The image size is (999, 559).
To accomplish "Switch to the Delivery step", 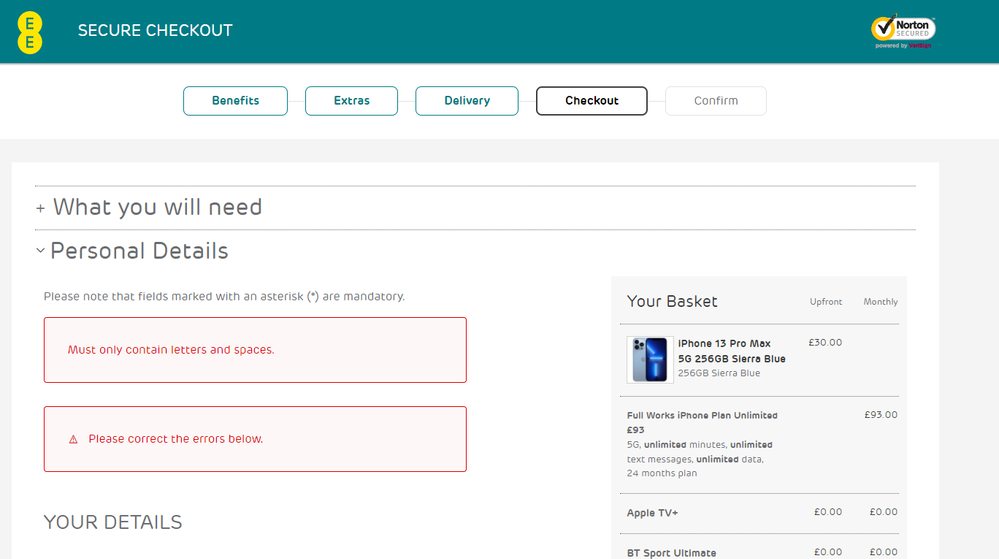I will point(467,101).
